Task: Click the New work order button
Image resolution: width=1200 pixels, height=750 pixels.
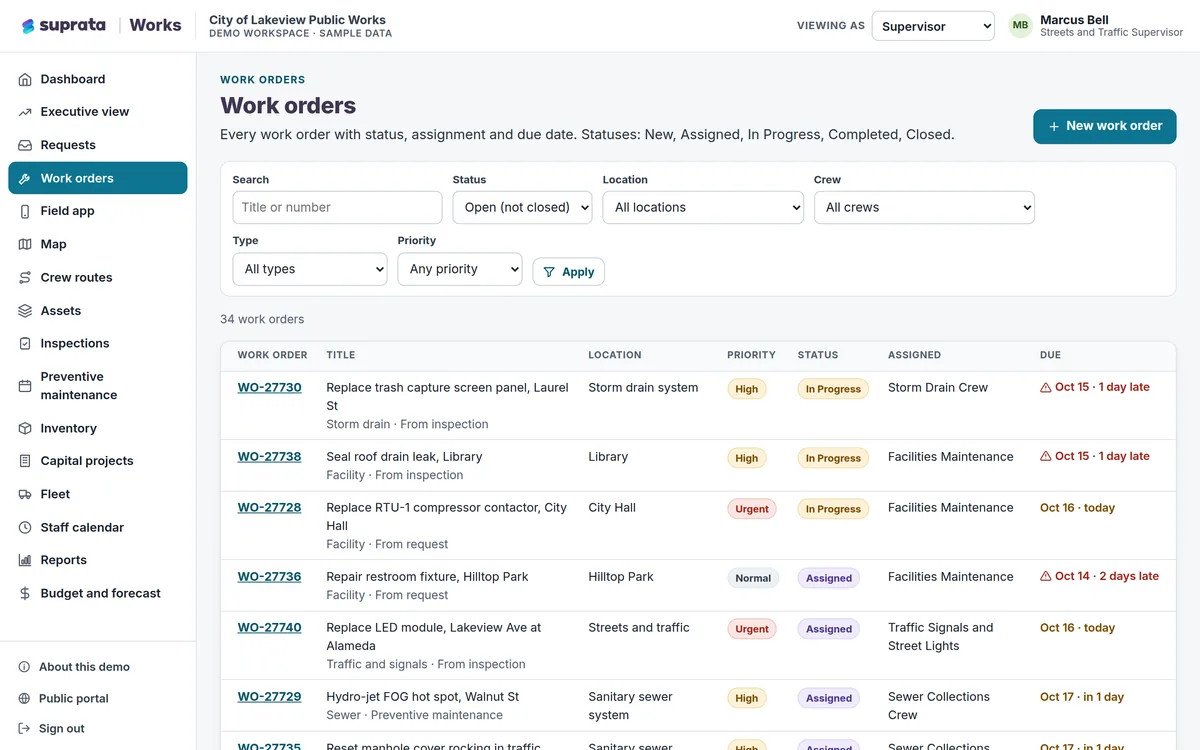Action: click(x=1105, y=126)
